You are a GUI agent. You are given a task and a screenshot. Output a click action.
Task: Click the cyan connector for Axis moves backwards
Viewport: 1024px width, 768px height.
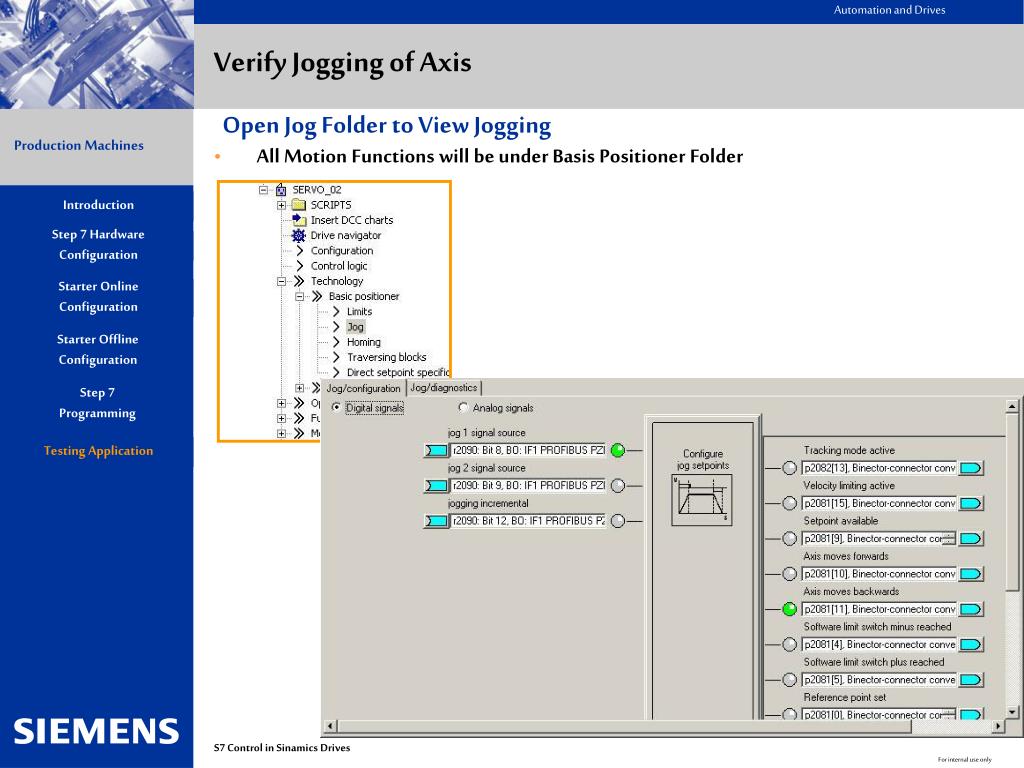(971, 609)
